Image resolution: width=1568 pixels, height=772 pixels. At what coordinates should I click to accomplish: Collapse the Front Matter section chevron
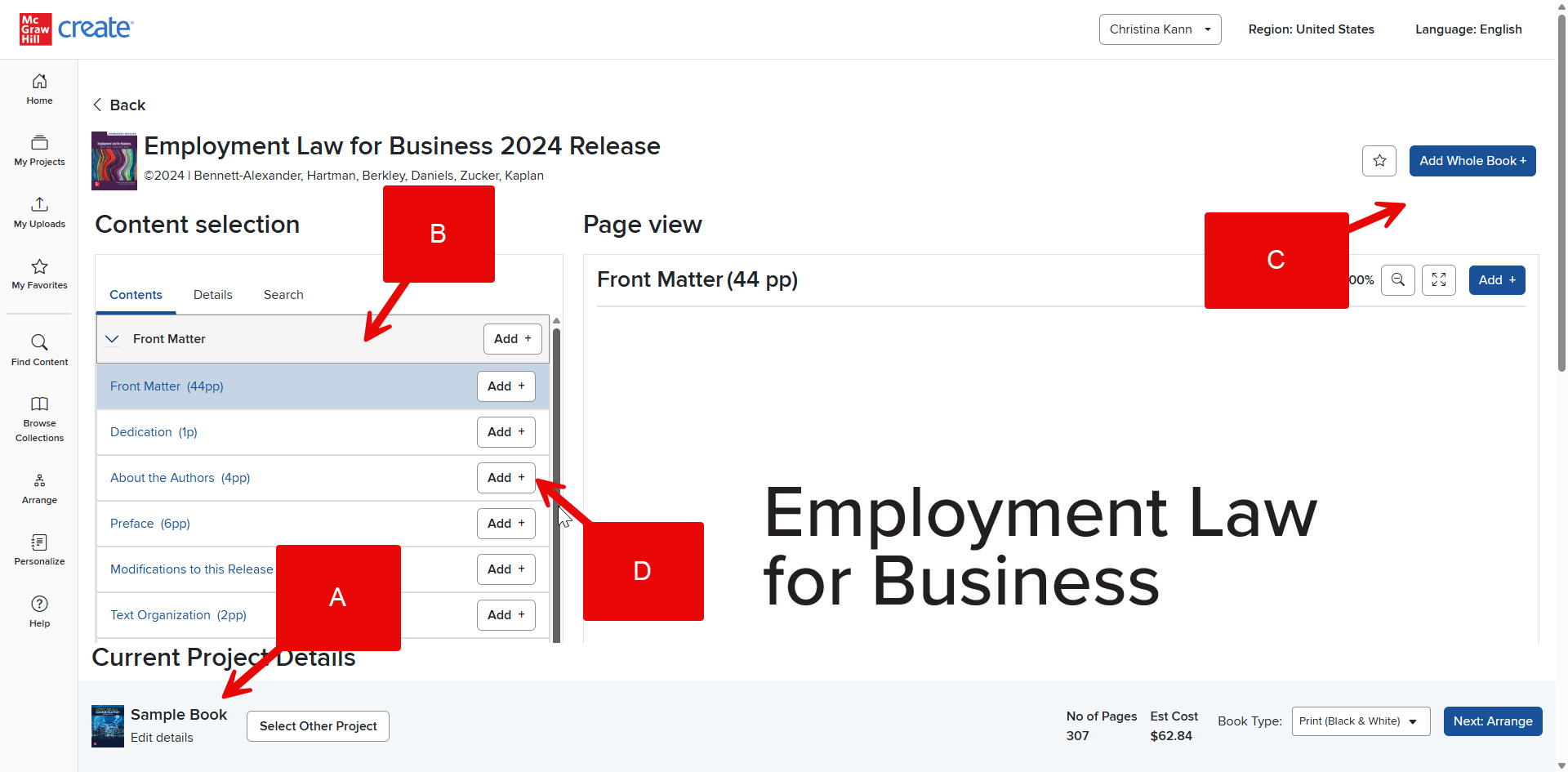click(x=113, y=339)
